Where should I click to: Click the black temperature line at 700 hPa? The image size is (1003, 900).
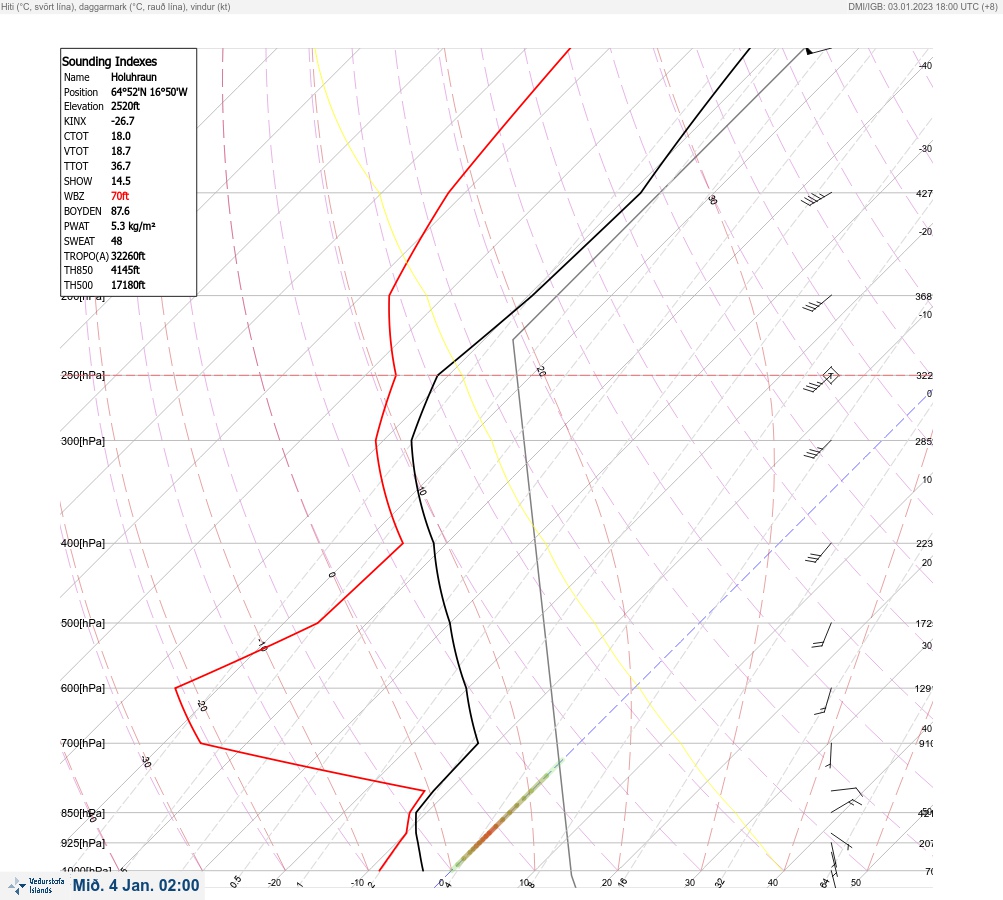click(x=478, y=743)
